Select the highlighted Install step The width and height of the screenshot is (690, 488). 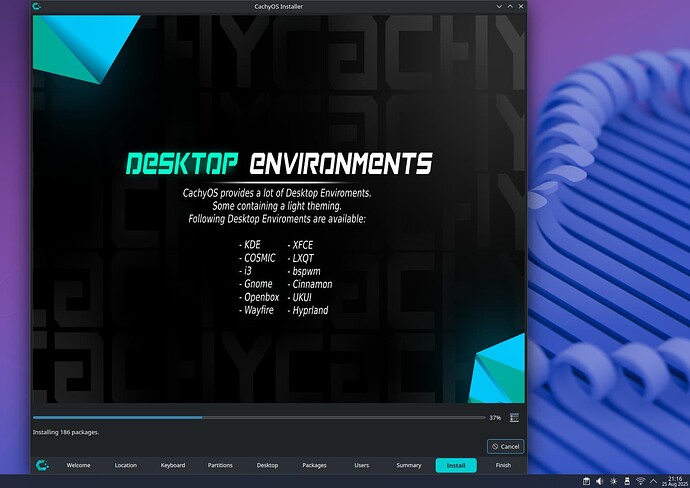(456, 465)
